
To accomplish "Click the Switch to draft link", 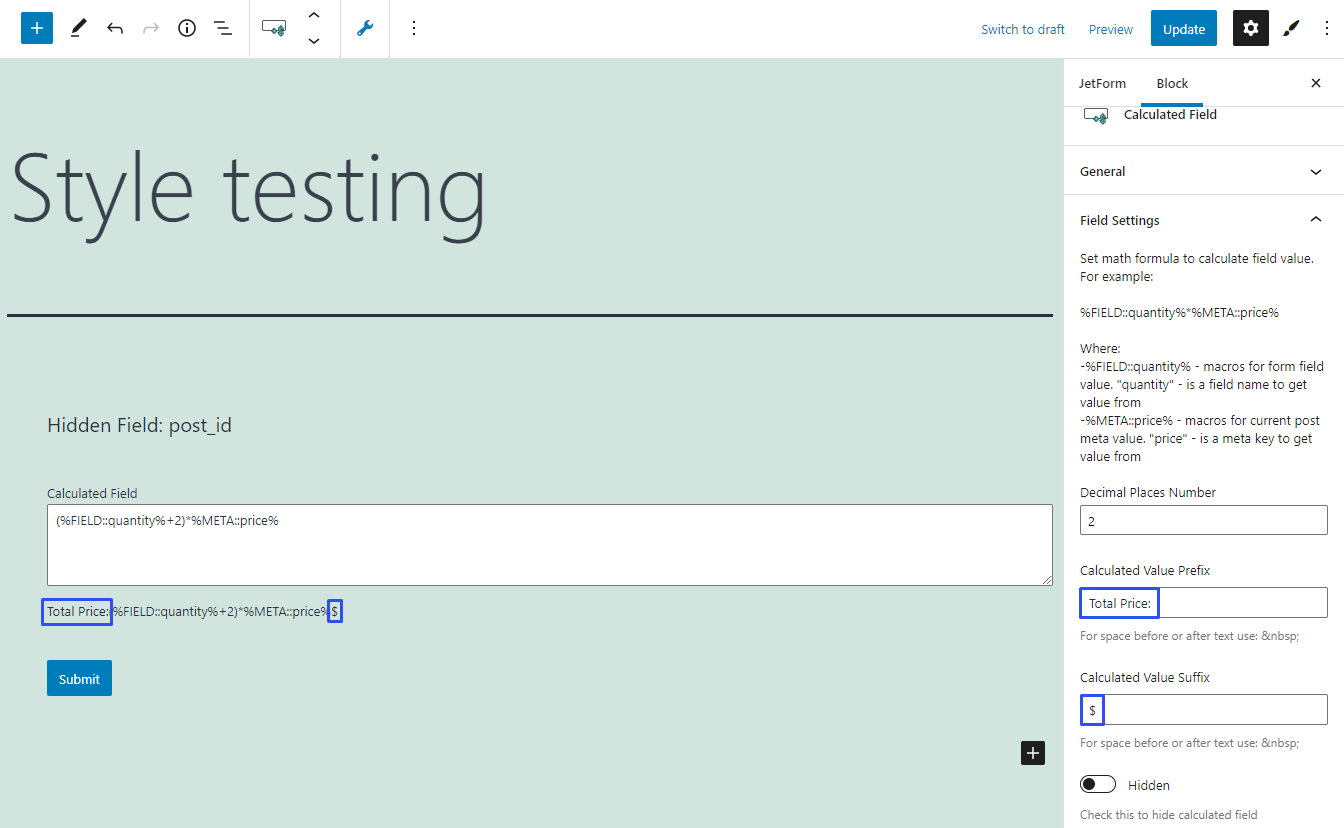I will (1022, 29).
